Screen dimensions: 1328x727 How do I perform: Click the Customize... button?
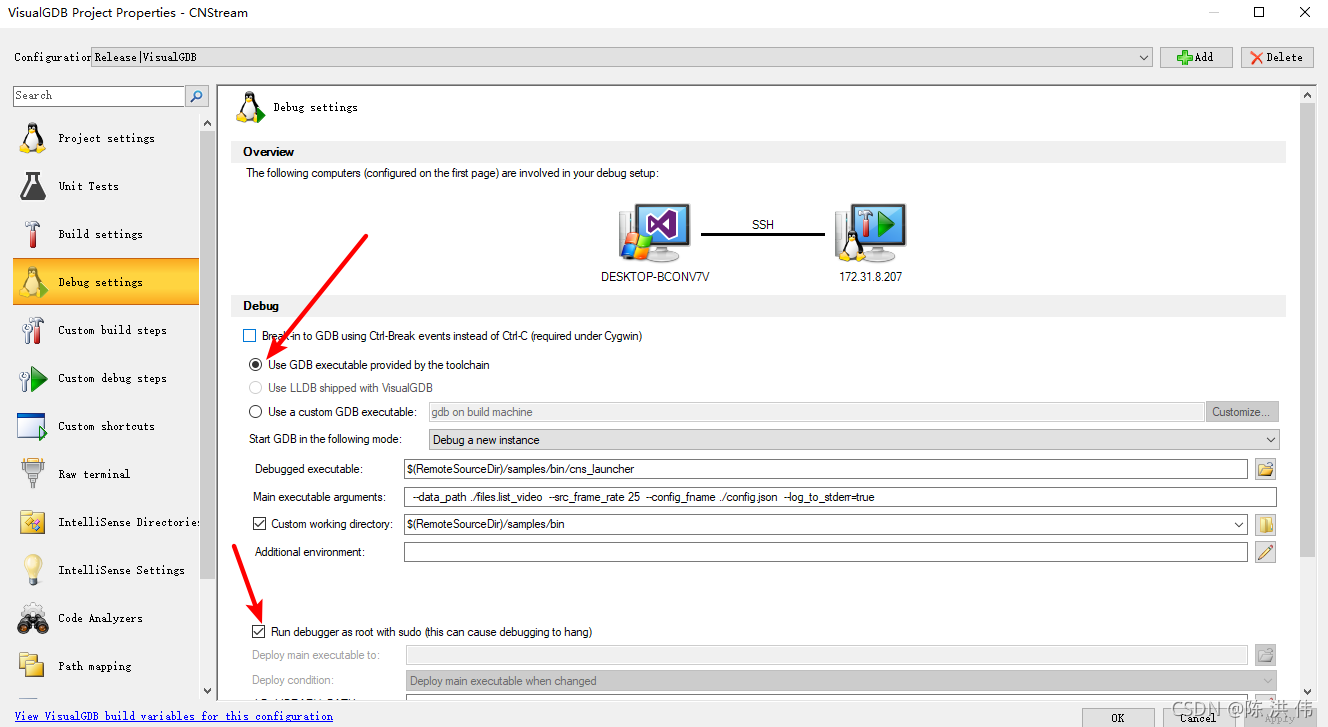point(1243,412)
